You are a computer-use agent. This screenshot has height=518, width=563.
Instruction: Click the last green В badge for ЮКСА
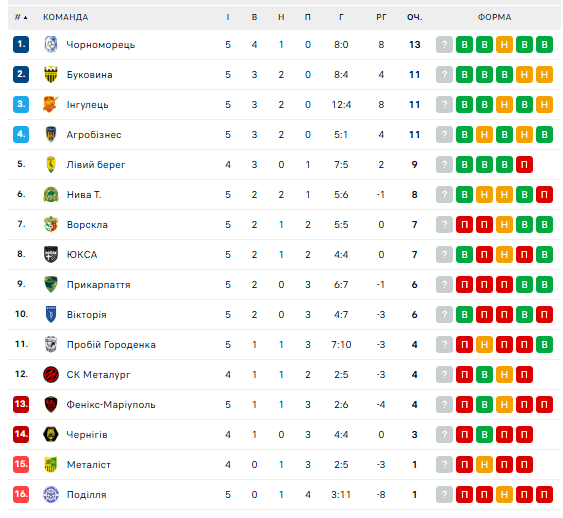544,255
